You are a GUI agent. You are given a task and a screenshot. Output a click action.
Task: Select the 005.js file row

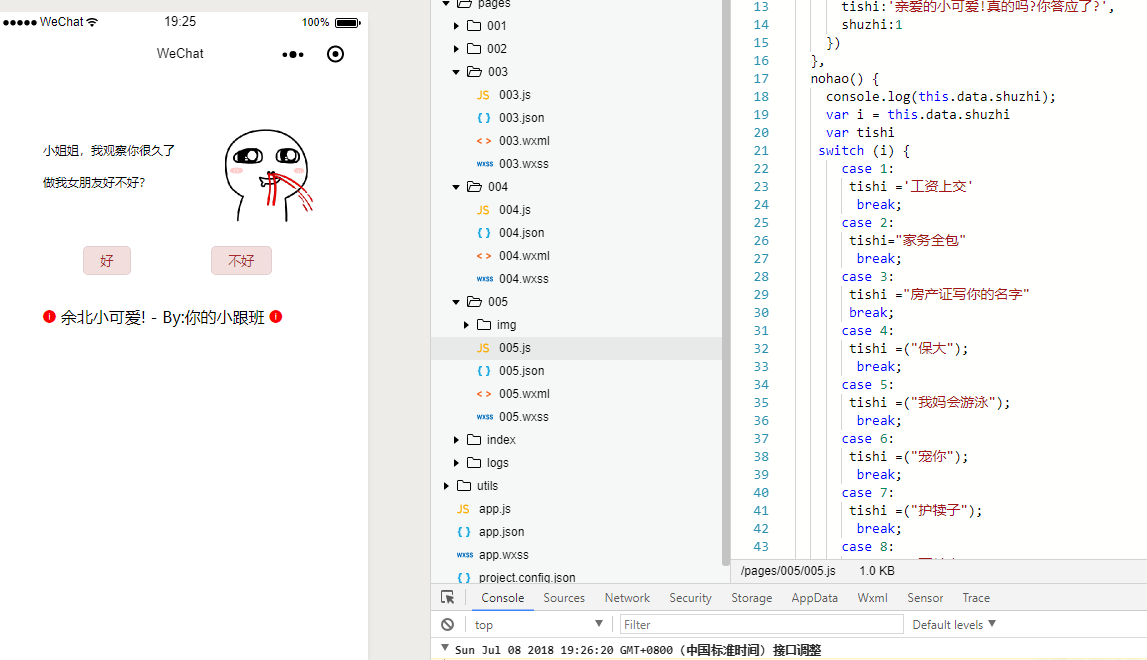tap(576, 348)
